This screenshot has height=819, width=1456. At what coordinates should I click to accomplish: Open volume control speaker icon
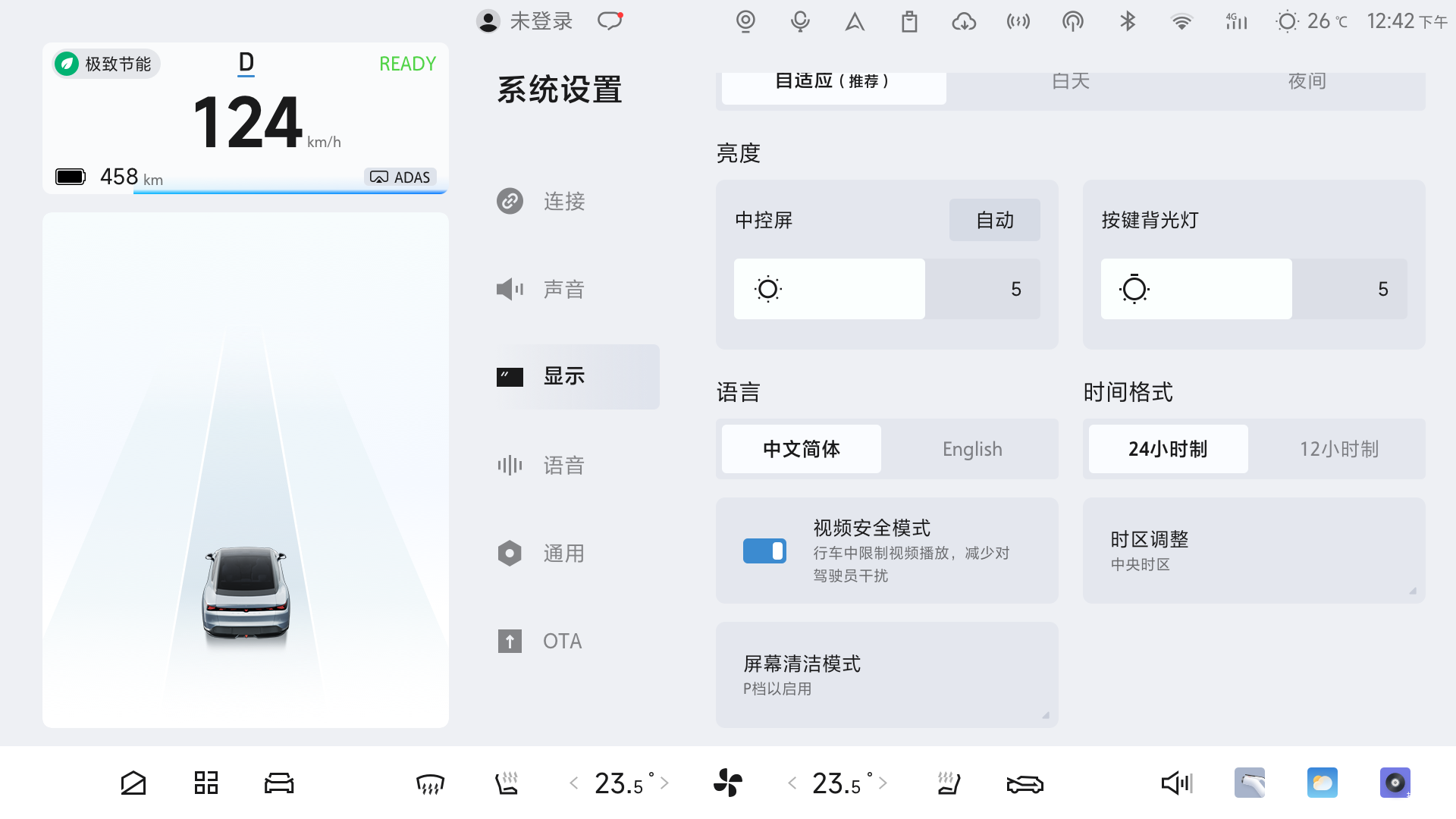point(1176,783)
